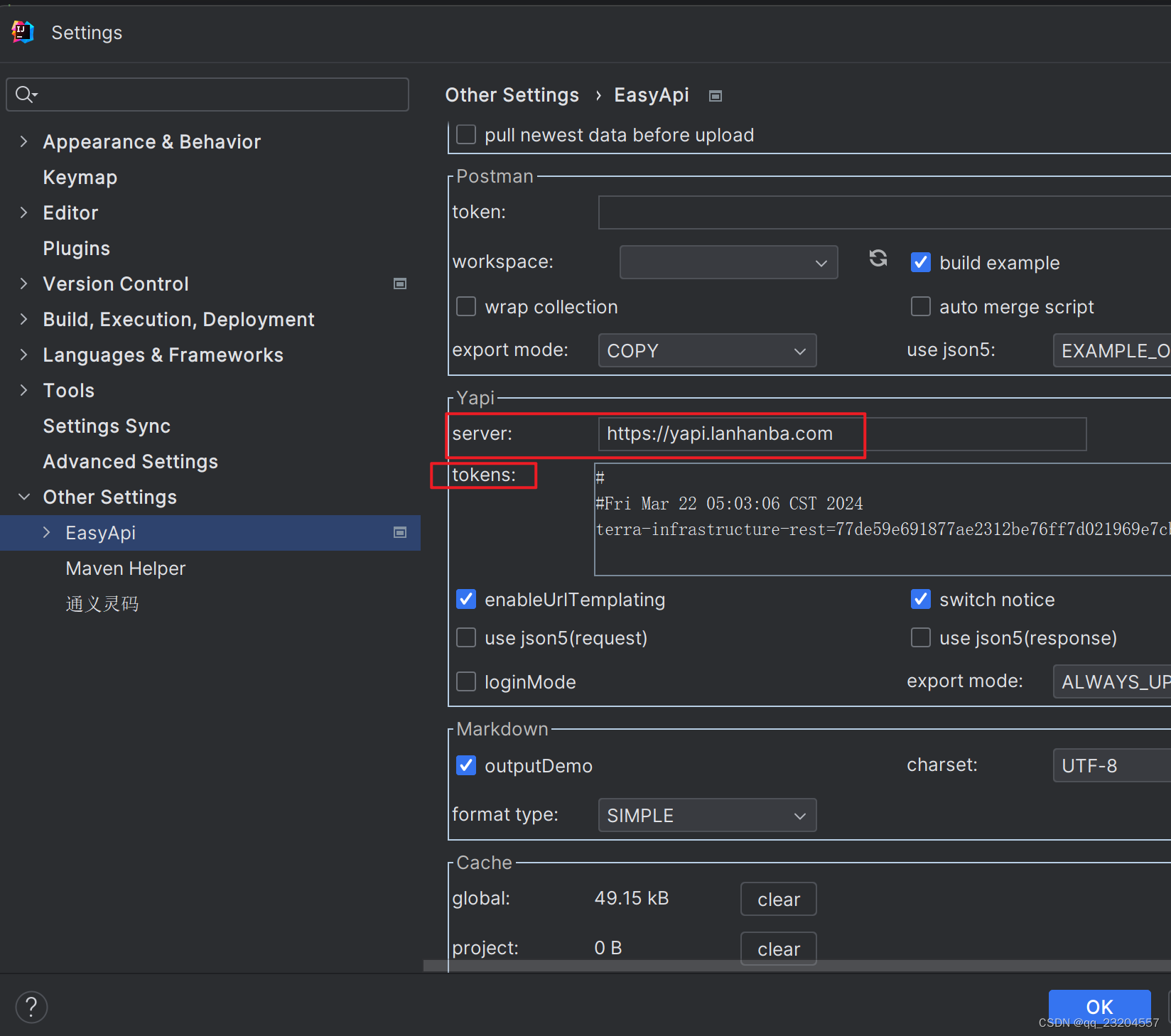The height and width of the screenshot is (1036, 1171).
Task: Click the project-level icon beside EasyApi row
Action: [400, 532]
